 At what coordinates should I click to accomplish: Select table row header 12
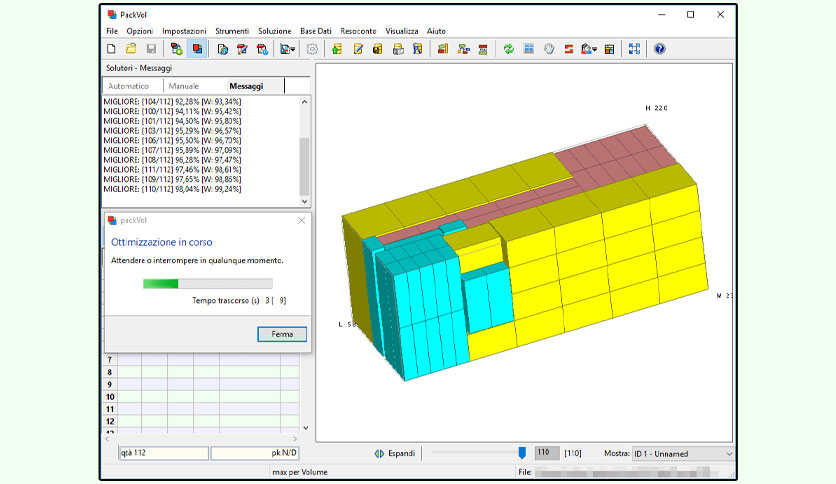point(110,421)
